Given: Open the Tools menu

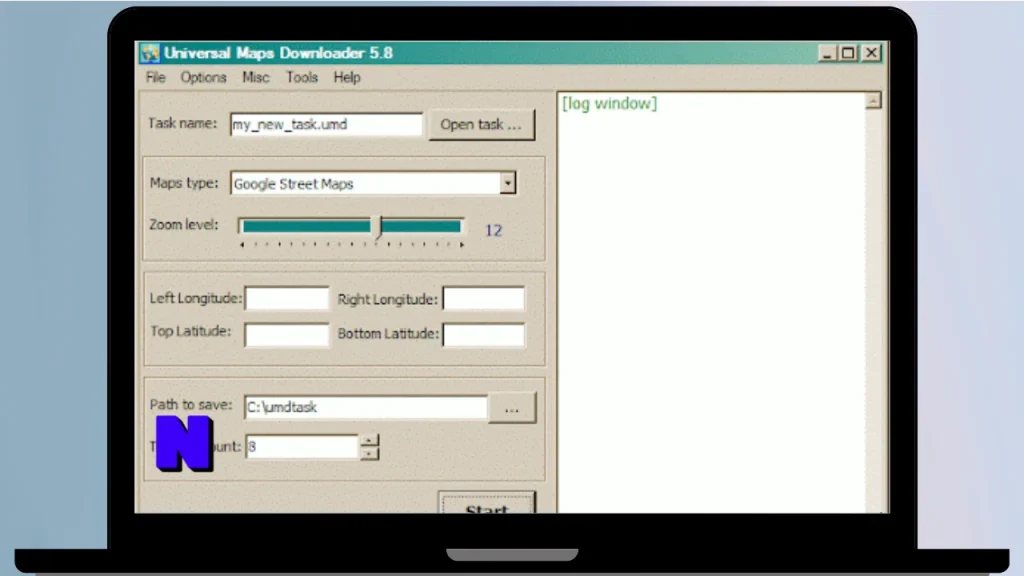Looking at the screenshot, I should (x=302, y=78).
